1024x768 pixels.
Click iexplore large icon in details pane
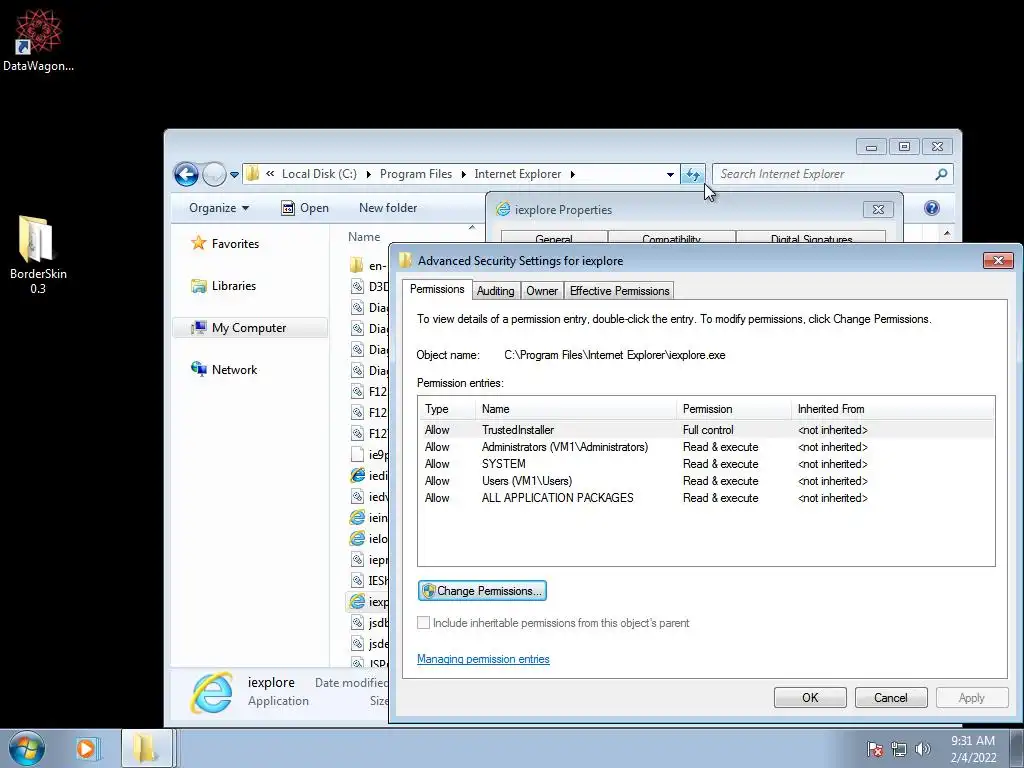point(211,692)
